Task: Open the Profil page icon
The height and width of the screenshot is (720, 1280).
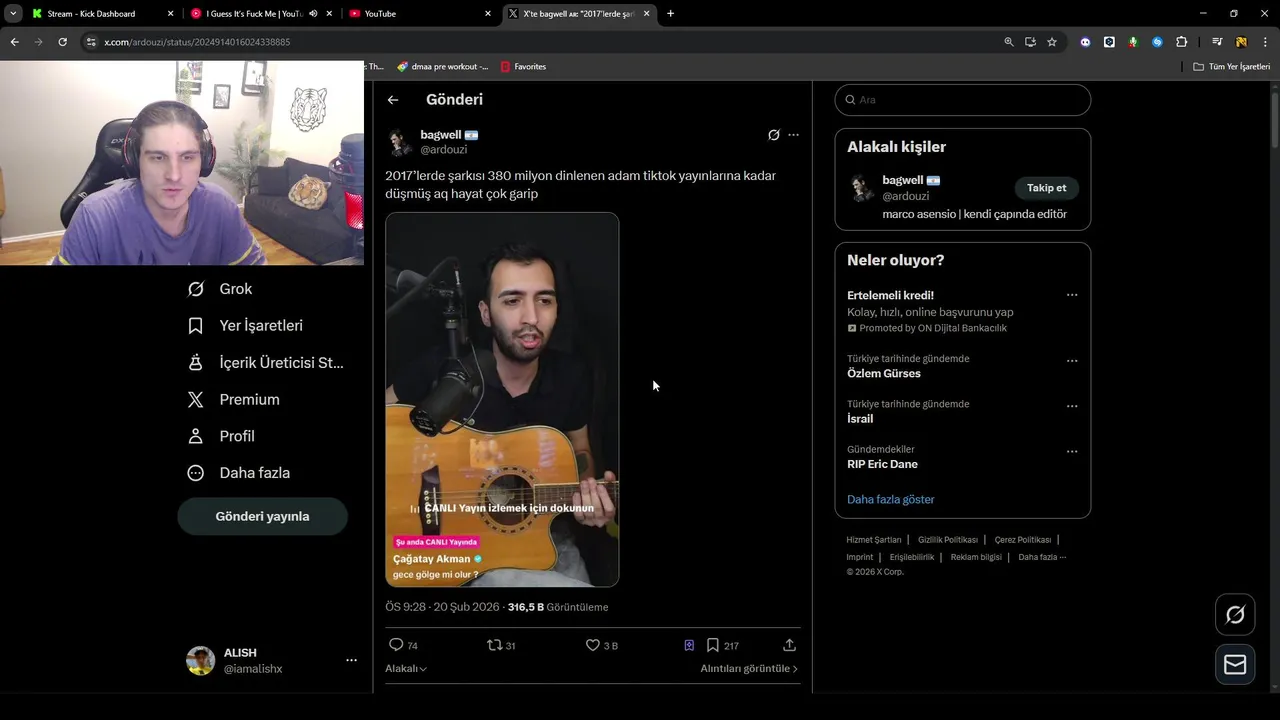Action: 196,436
